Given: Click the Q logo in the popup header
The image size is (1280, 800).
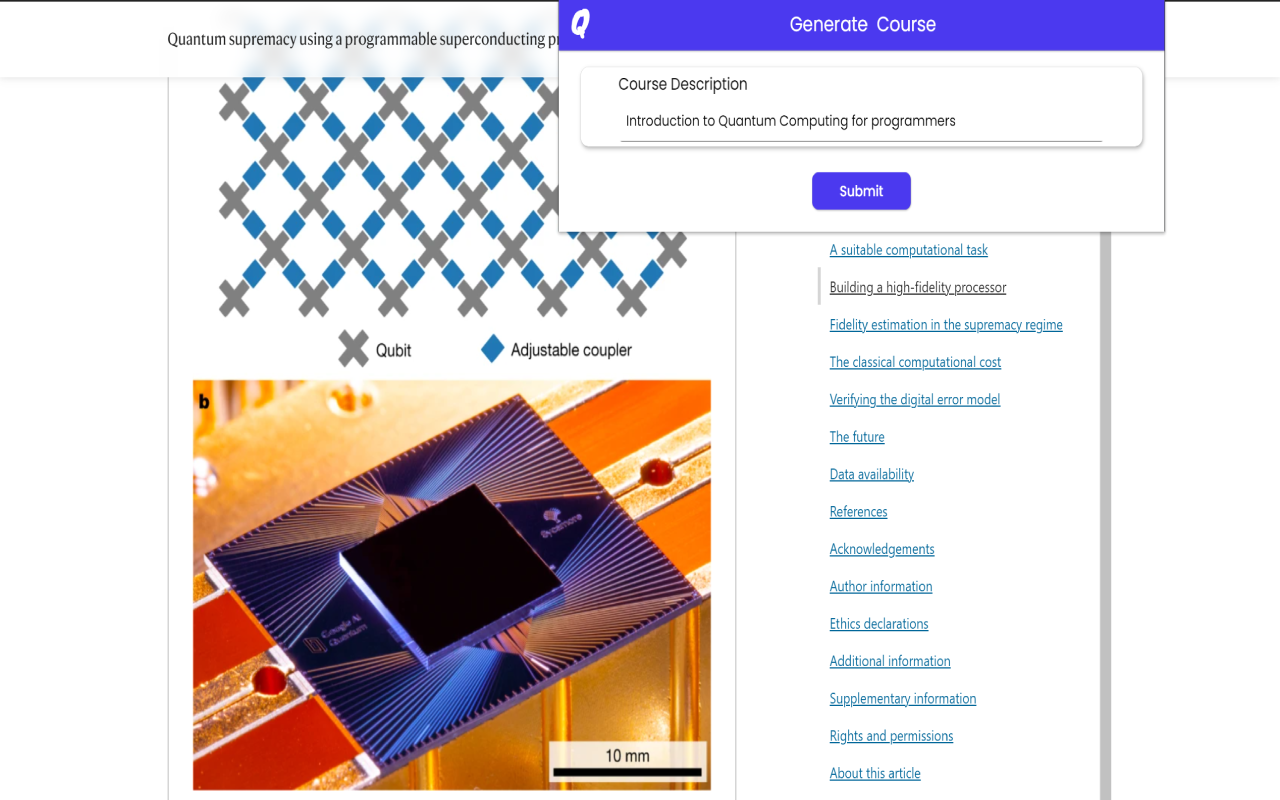Looking at the screenshot, I should [577, 23].
